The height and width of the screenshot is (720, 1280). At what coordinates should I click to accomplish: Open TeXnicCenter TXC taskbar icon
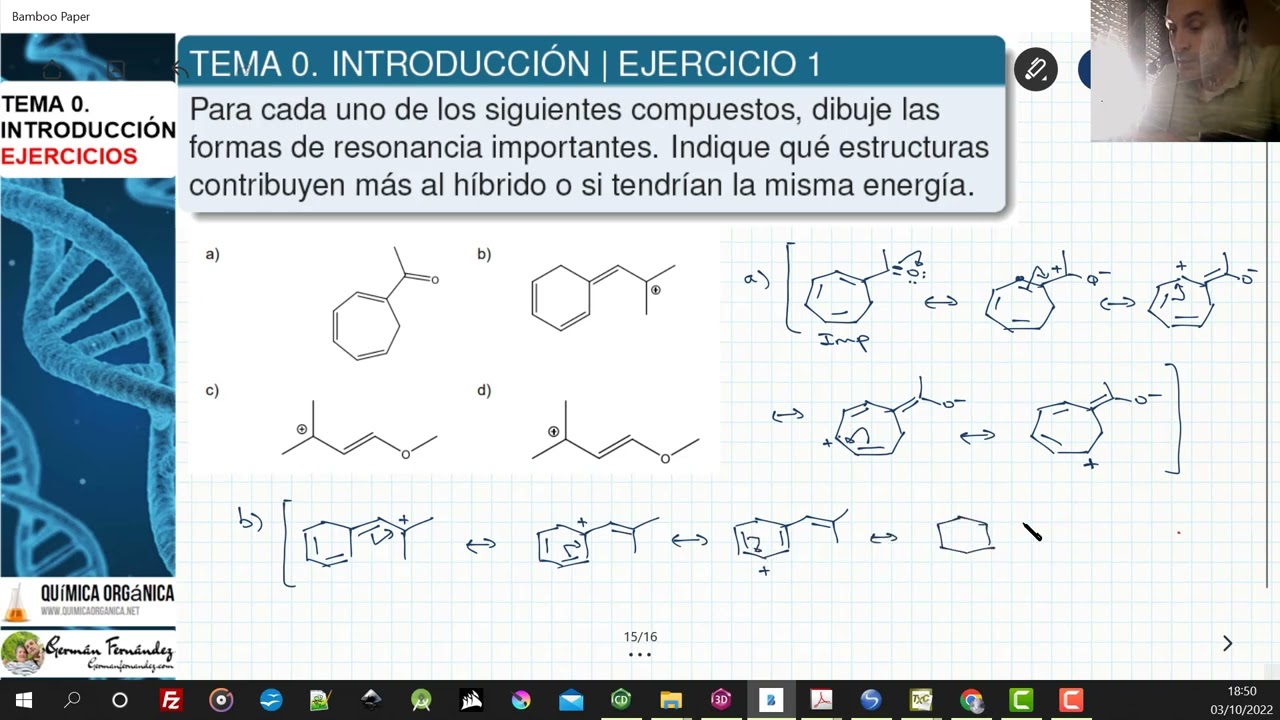click(921, 700)
